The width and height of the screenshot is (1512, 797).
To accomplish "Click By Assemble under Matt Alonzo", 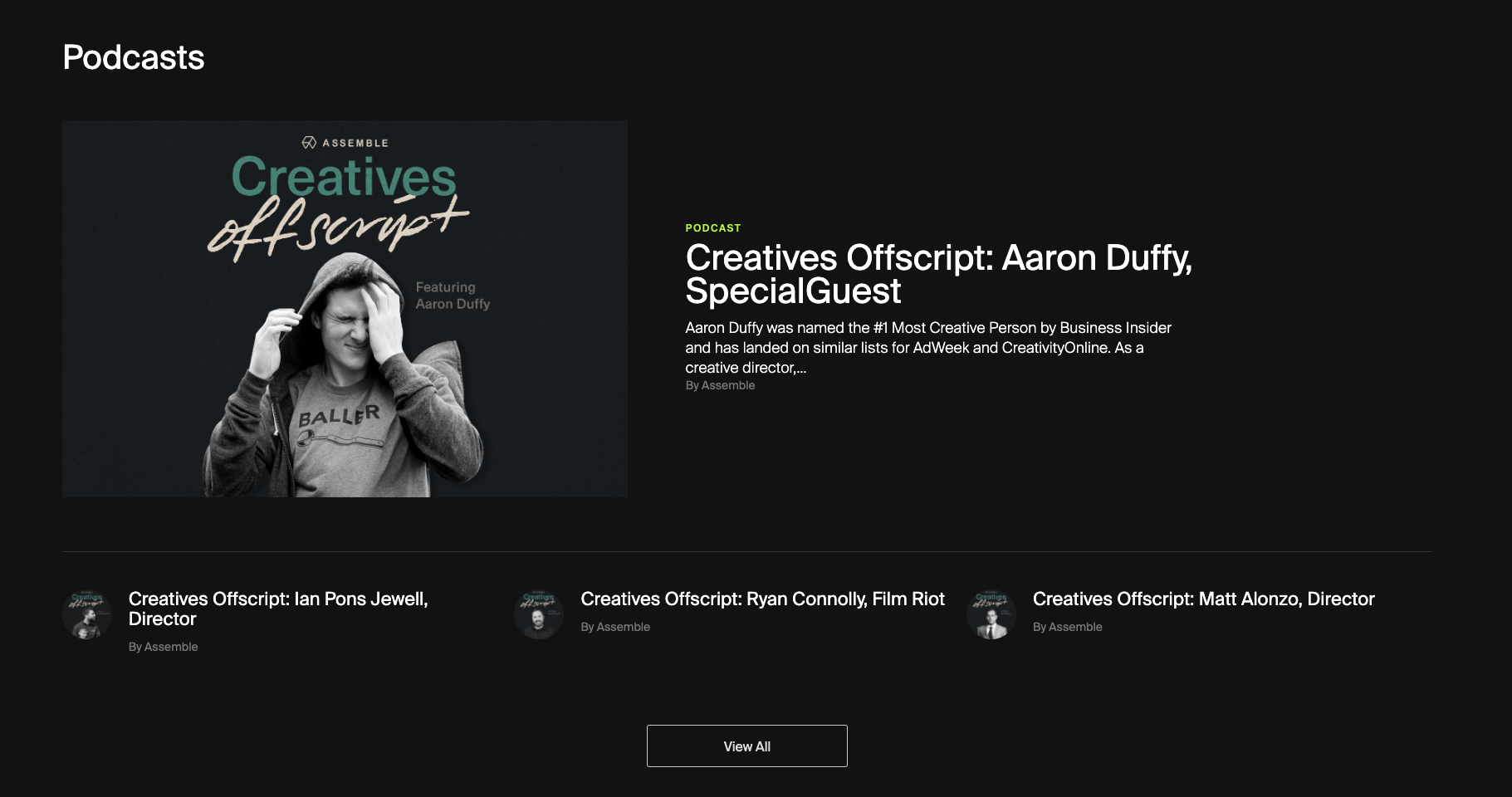I will pos(1067,627).
